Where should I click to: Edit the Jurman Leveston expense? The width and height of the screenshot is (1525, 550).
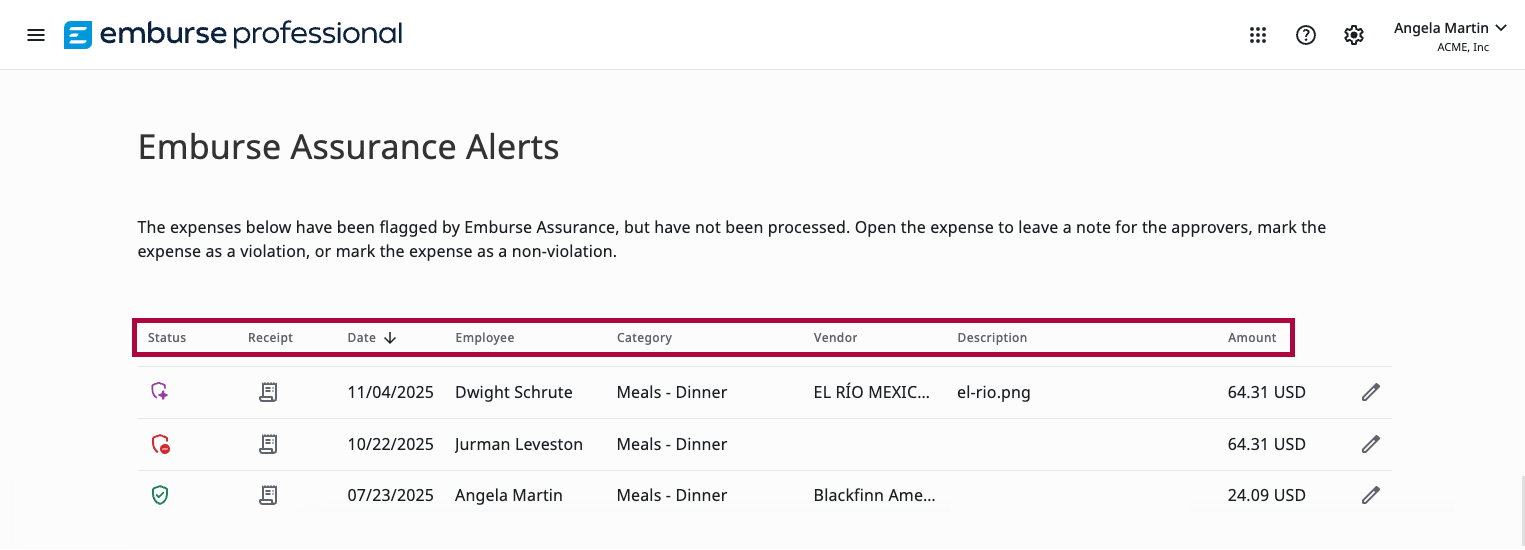pos(1370,444)
